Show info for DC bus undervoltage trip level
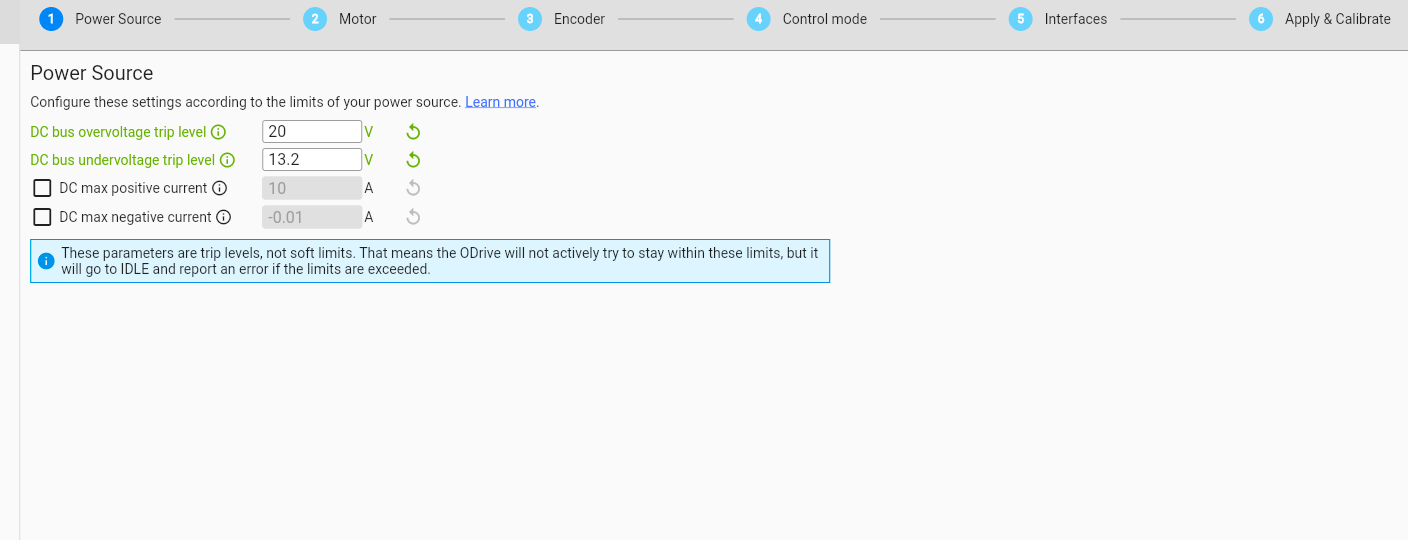The width and height of the screenshot is (1408, 540). click(227, 160)
